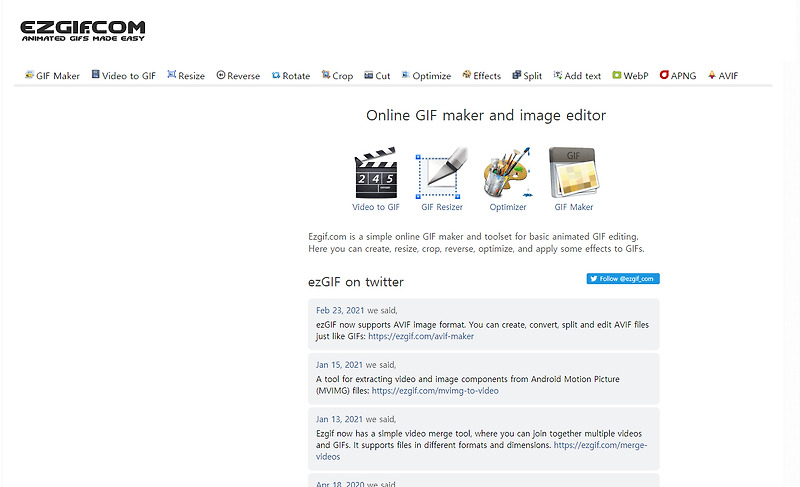Viewport: 800px width, 487px height.
Task: Open the Effects menu item
Action: coord(482,75)
